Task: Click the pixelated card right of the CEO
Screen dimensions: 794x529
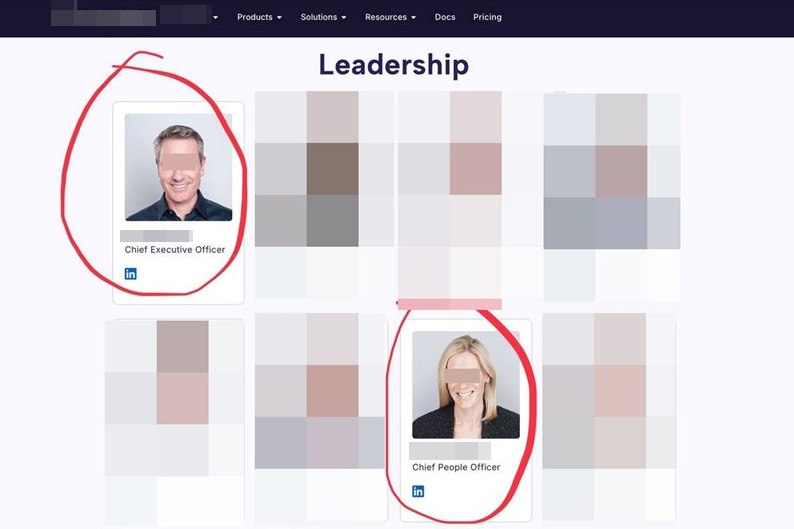Action: click(x=324, y=195)
